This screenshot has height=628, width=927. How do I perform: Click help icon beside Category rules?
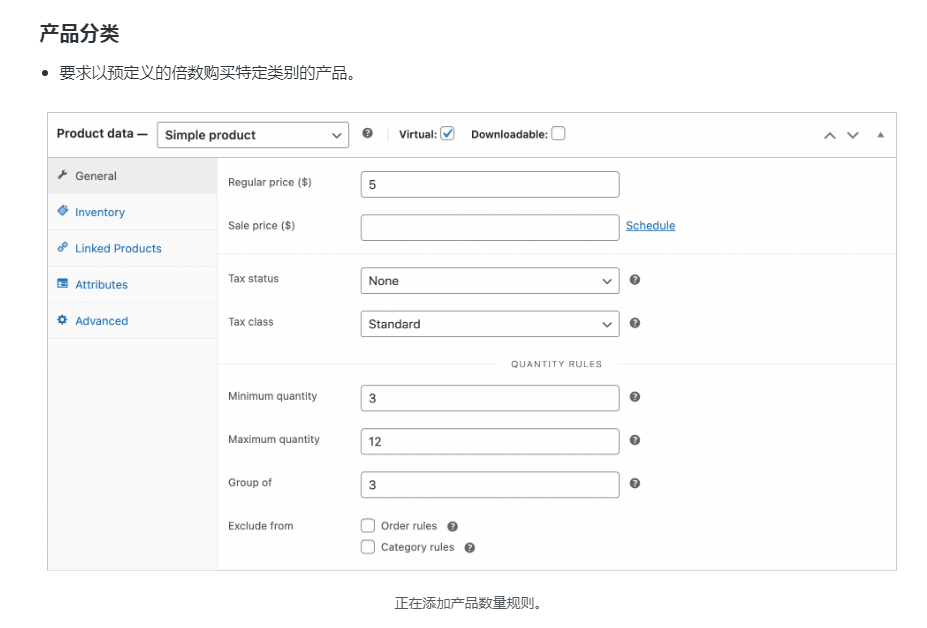[469, 548]
